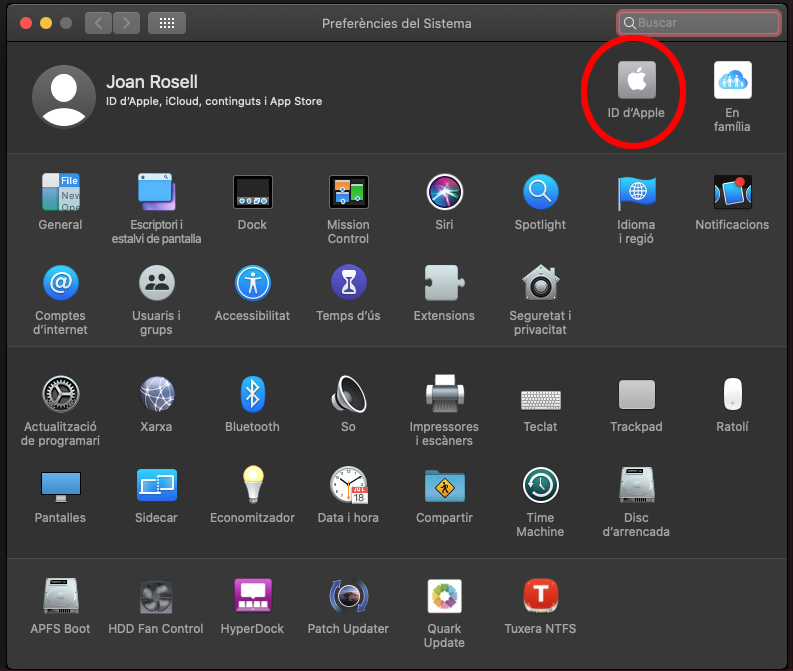Open Actualització de programari pane

tap(61, 394)
